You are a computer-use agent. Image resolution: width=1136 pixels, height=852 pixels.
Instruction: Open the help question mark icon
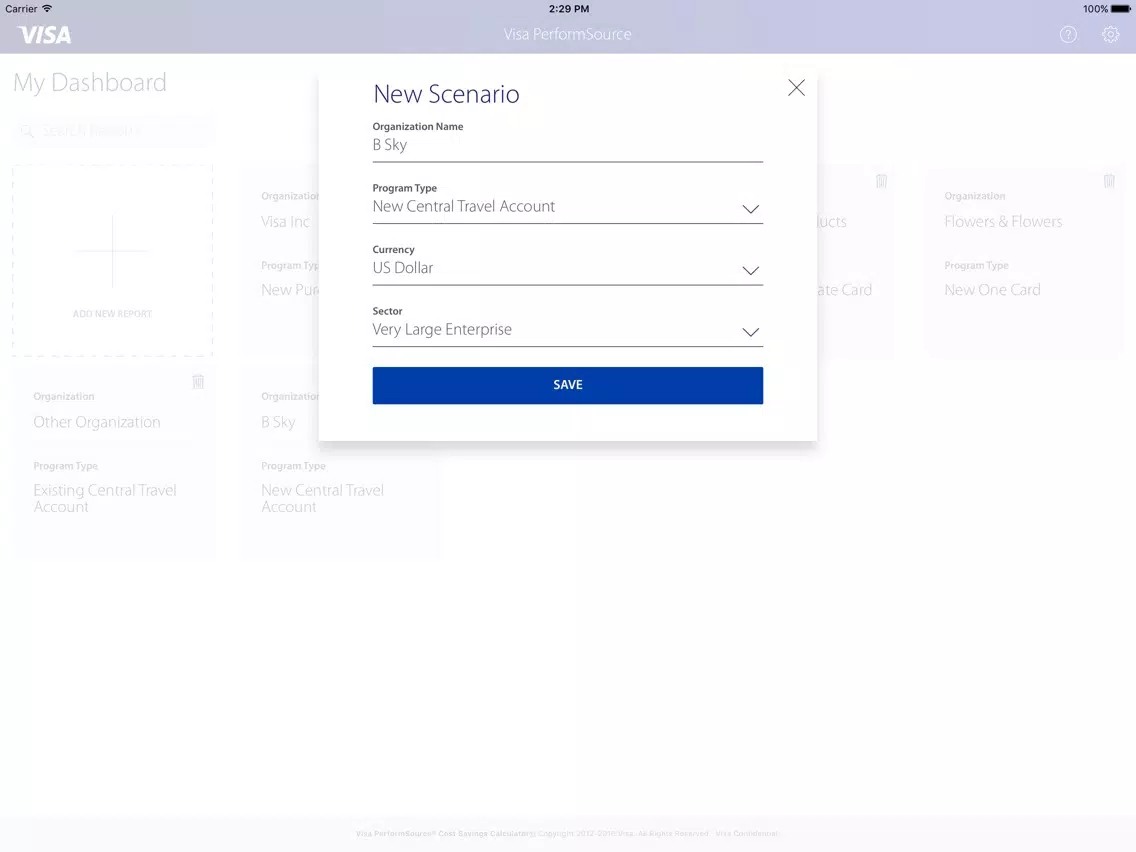1068,34
